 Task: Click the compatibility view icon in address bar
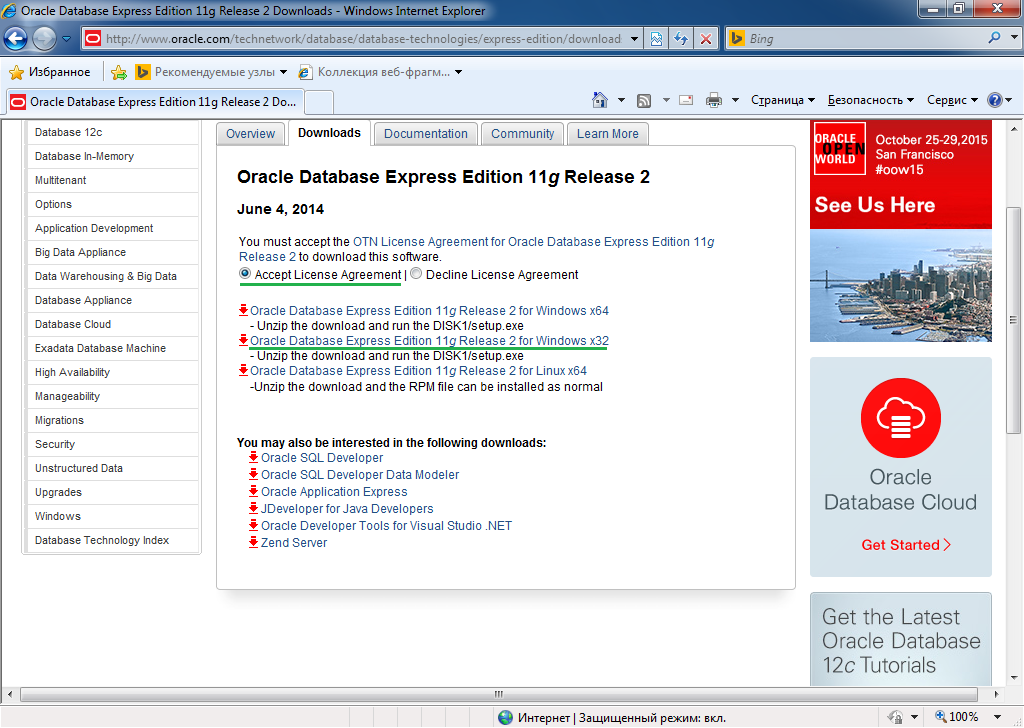pos(656,39)
